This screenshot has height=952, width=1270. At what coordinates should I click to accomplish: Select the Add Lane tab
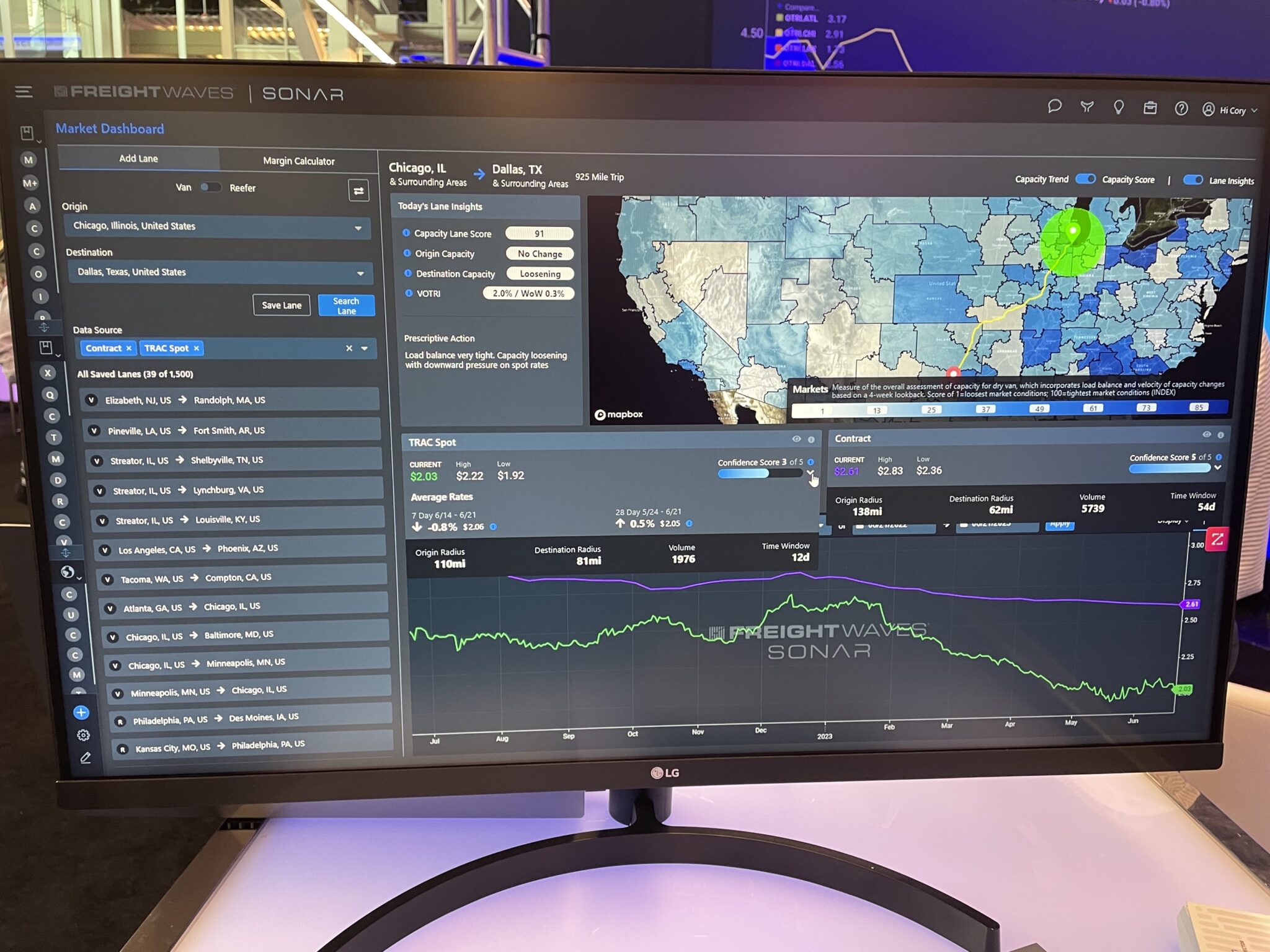click(x=140, y=159)
